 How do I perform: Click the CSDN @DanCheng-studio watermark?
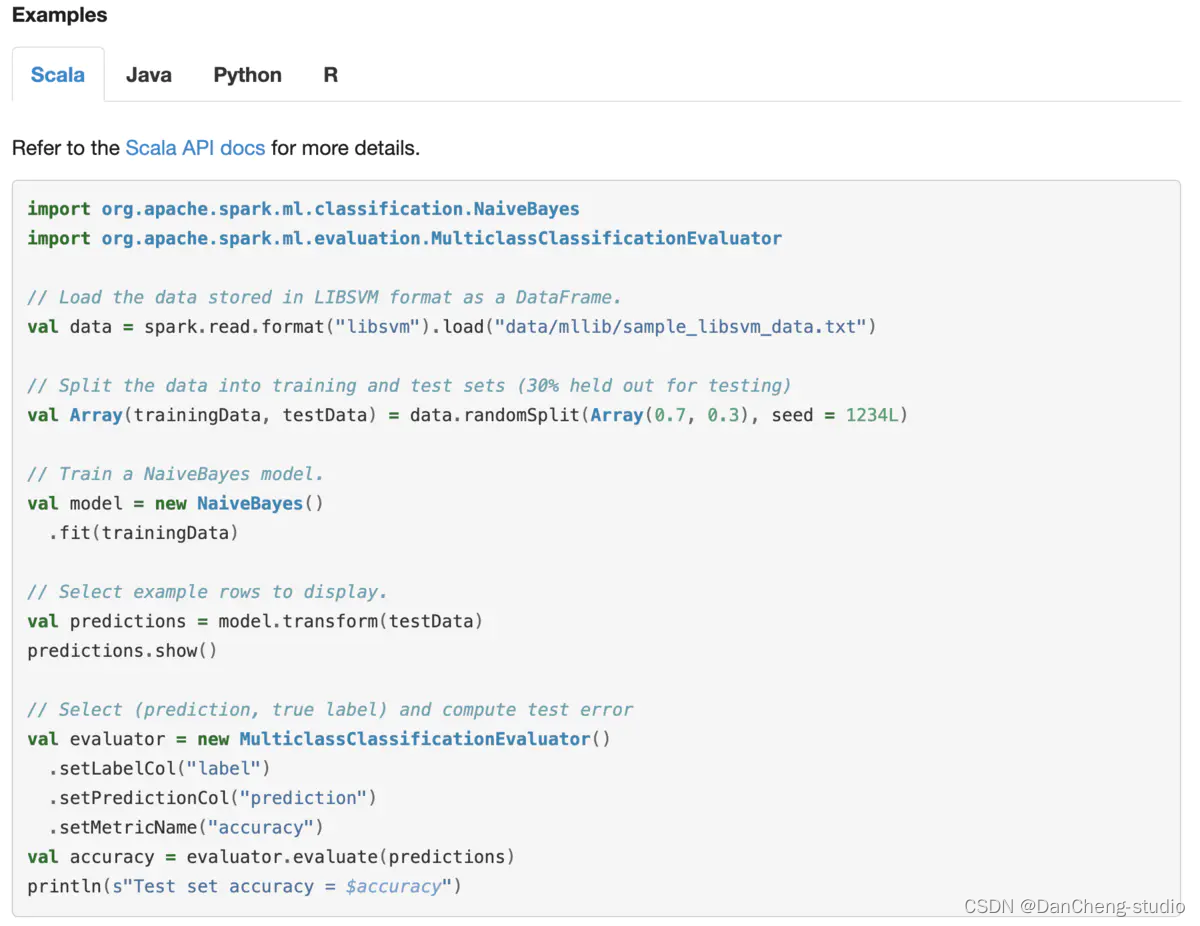click(x=1073, y=906)
